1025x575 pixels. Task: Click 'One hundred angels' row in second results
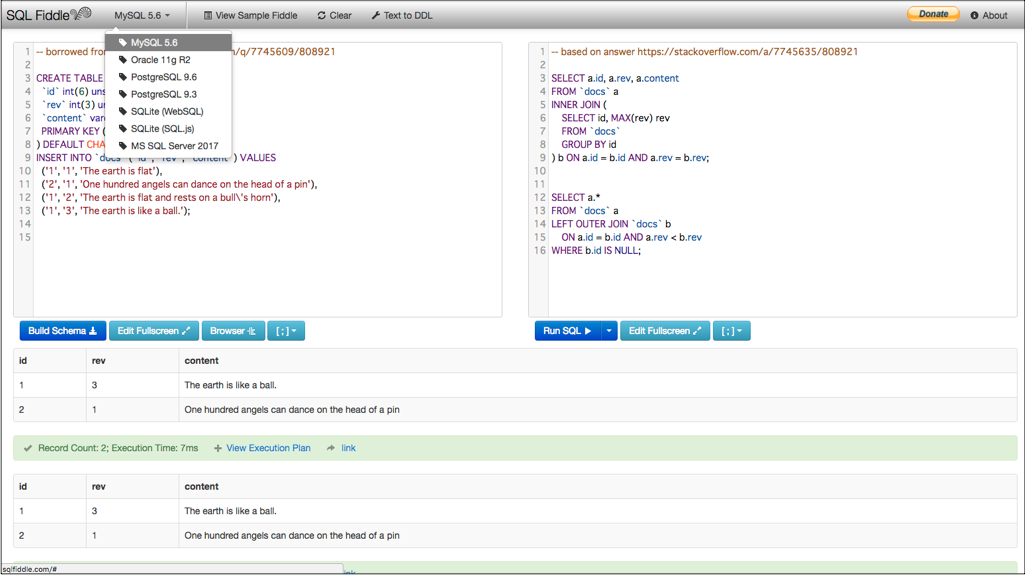[515, 535]
